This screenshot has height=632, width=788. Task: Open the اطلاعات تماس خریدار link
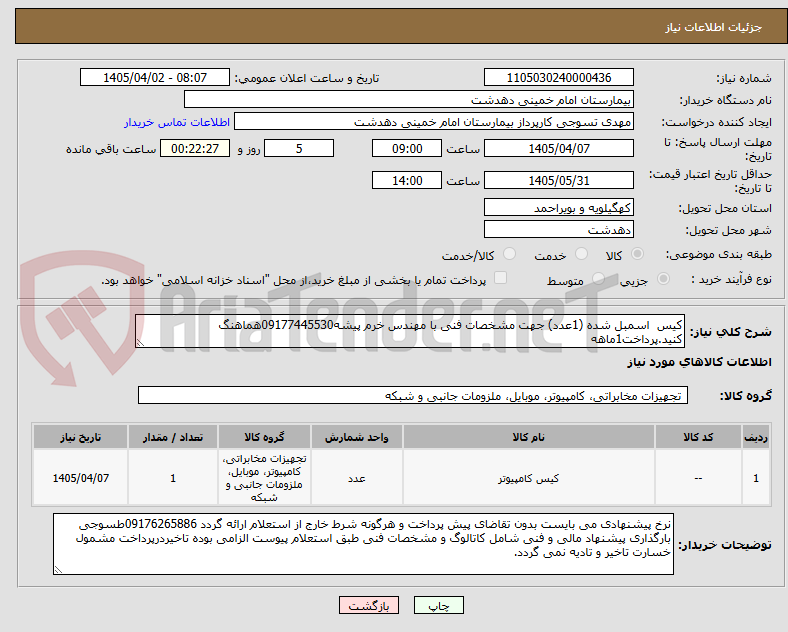[177, 122]
